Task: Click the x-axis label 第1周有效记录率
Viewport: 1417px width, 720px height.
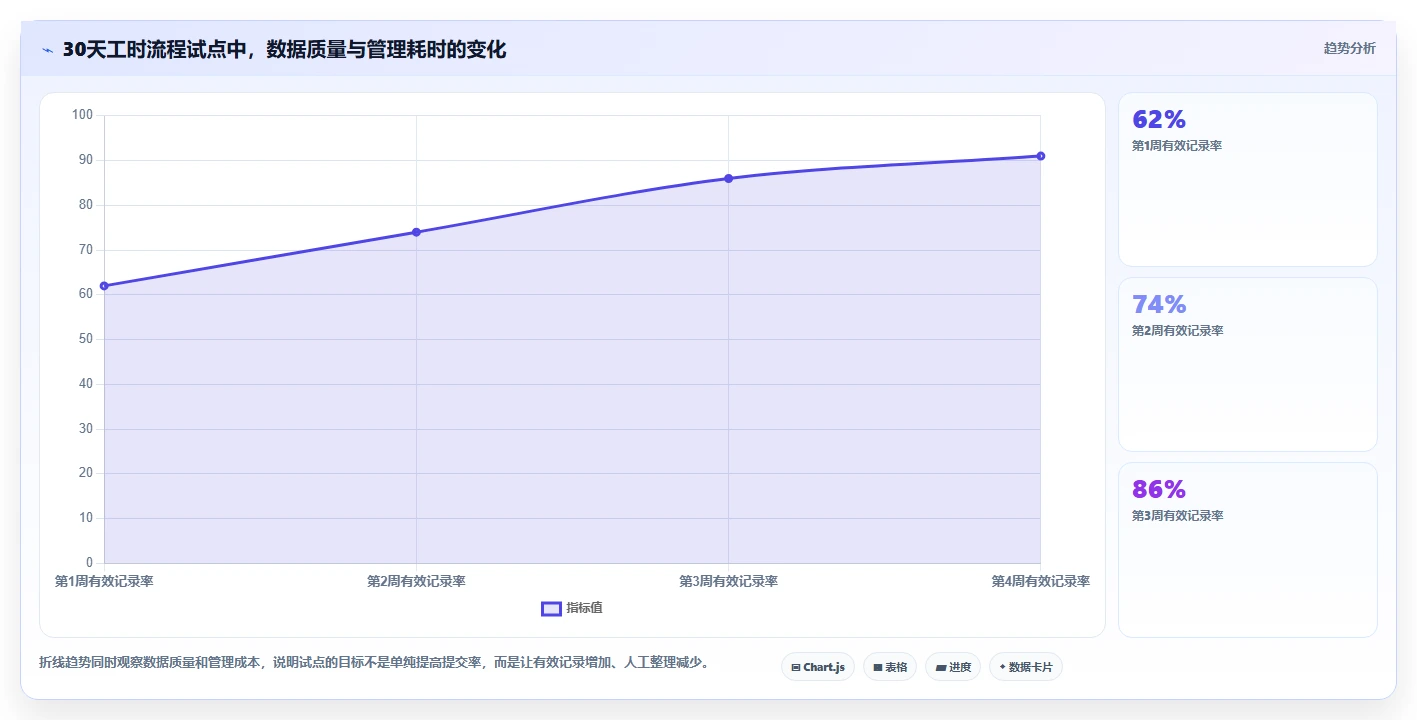Action: [x=104, y=581]
